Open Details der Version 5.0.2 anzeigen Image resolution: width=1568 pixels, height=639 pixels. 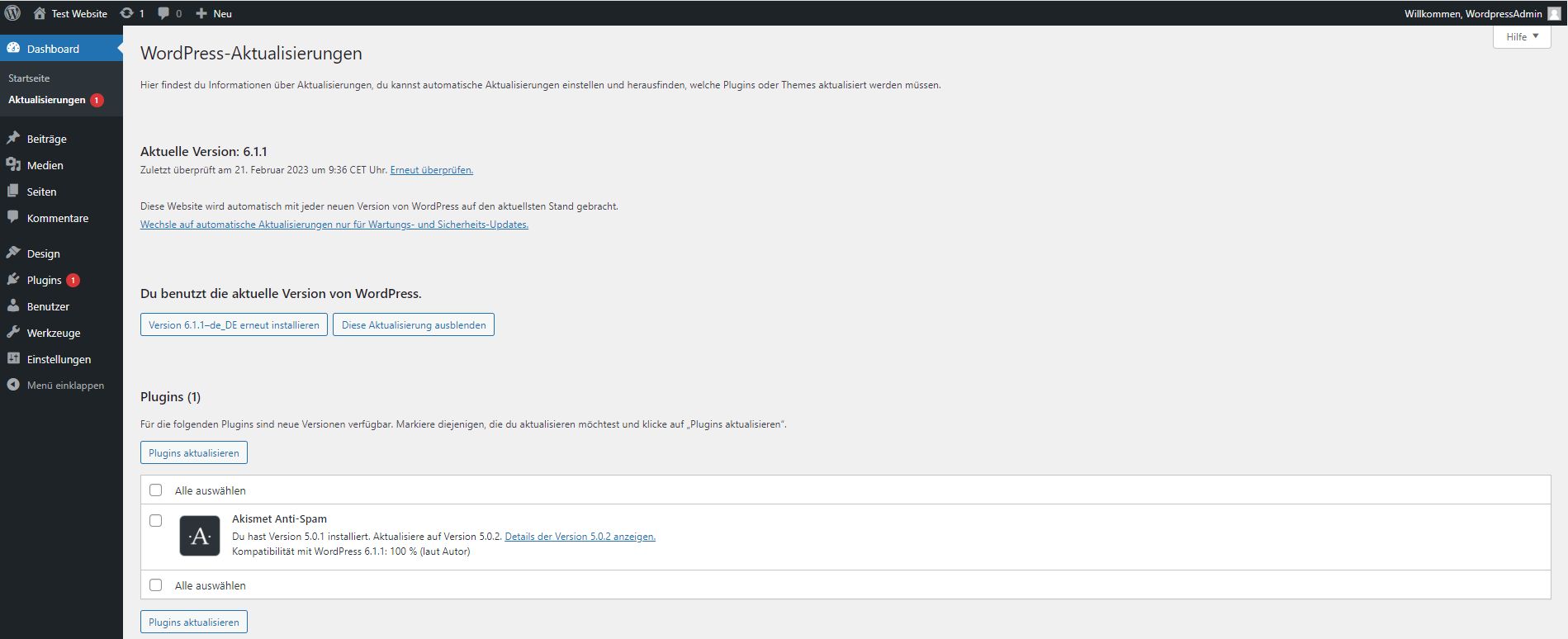(580, 537)
